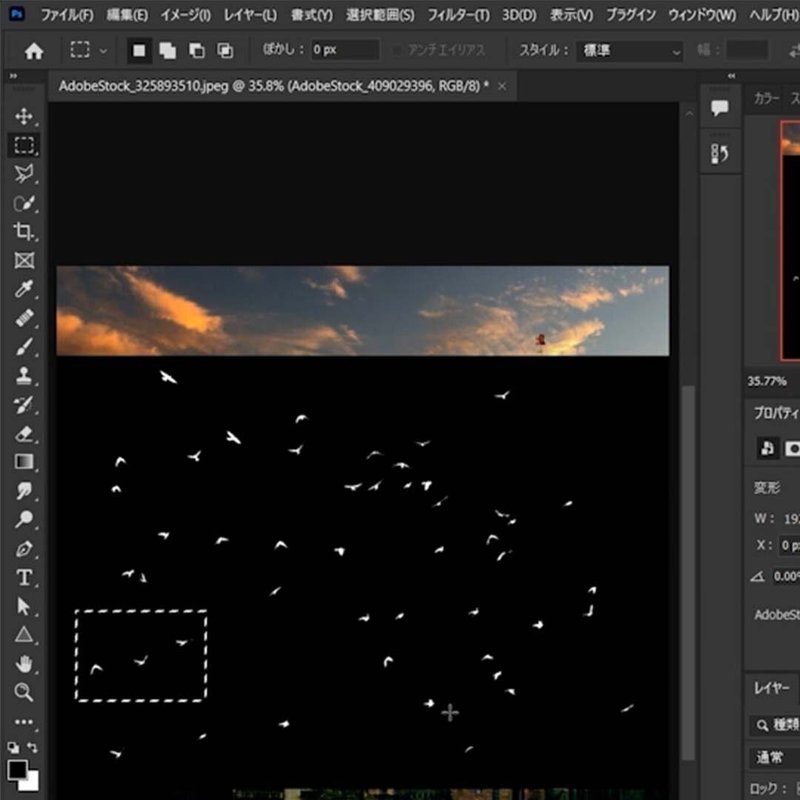Viewport: 800px width, 800px height.
Task: Open the レイヤー panel tab
Action: coord(771,688)
